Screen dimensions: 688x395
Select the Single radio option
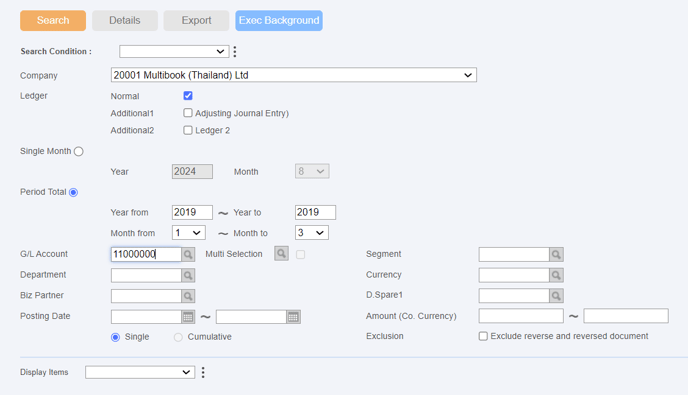click(115, 337)
